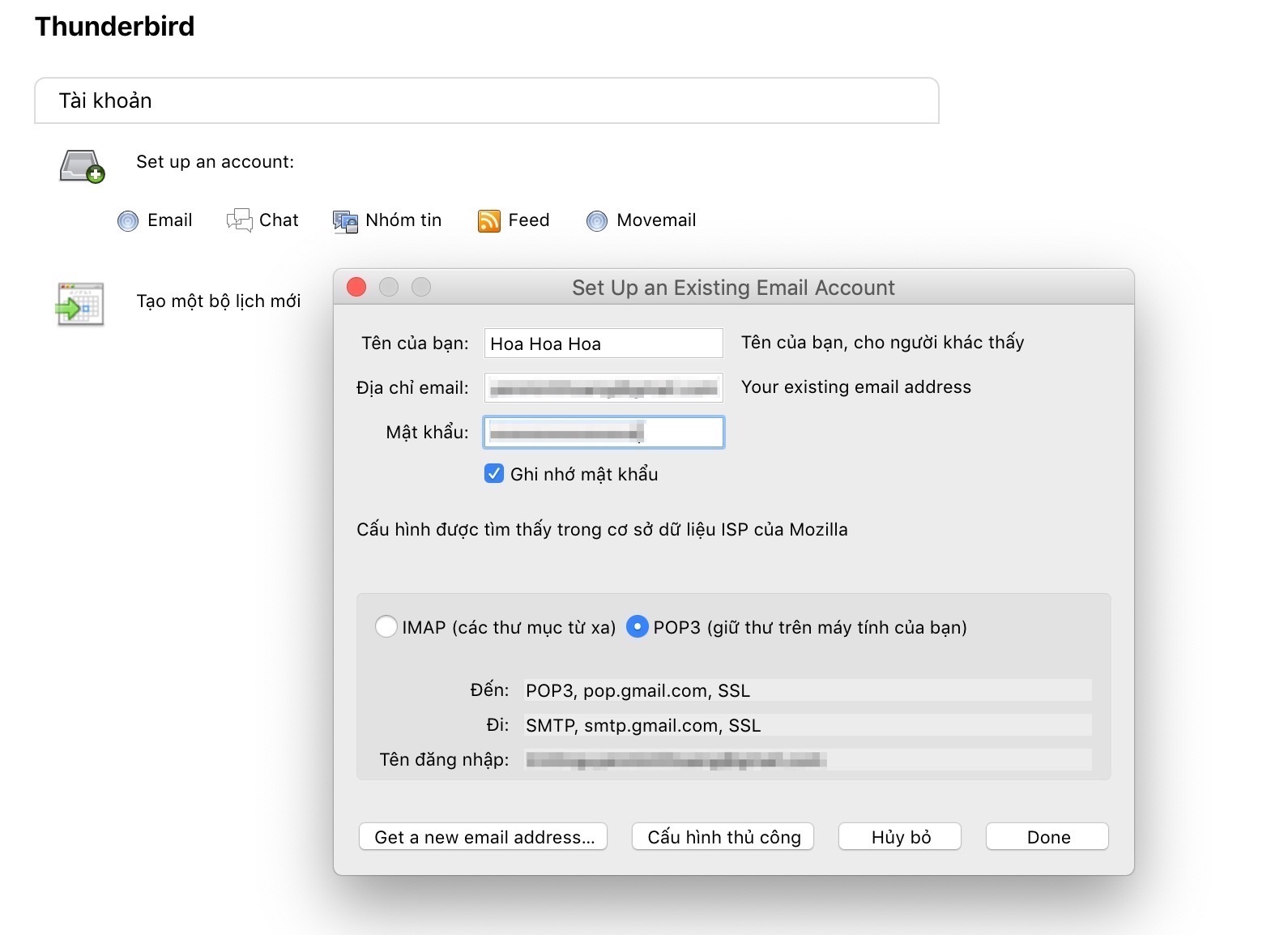Open the Chat account setup link
The width and height of the screenshot is (1288, 935).
[279, 220]
